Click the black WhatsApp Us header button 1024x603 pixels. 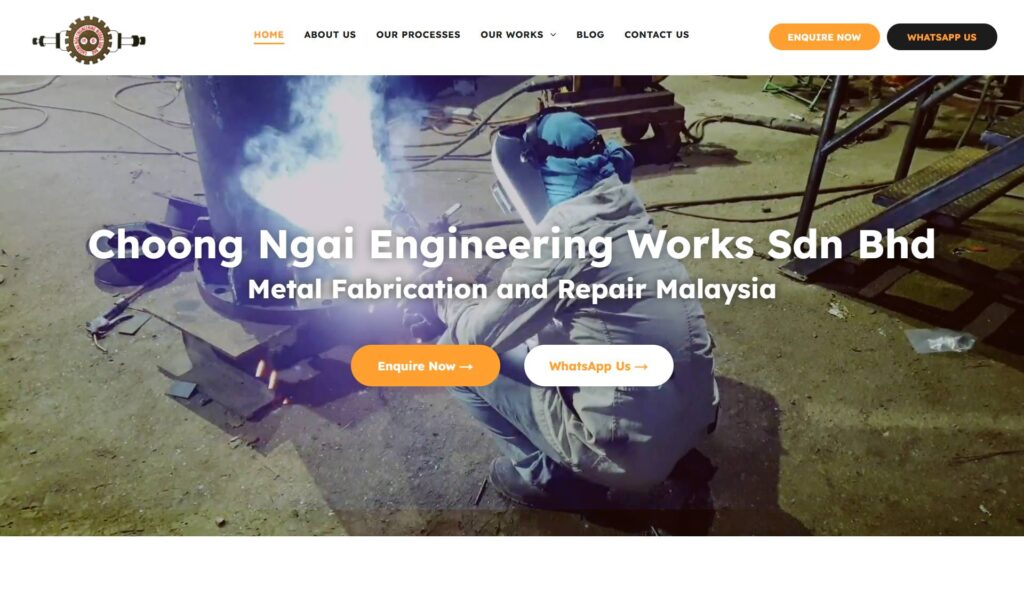942,37
